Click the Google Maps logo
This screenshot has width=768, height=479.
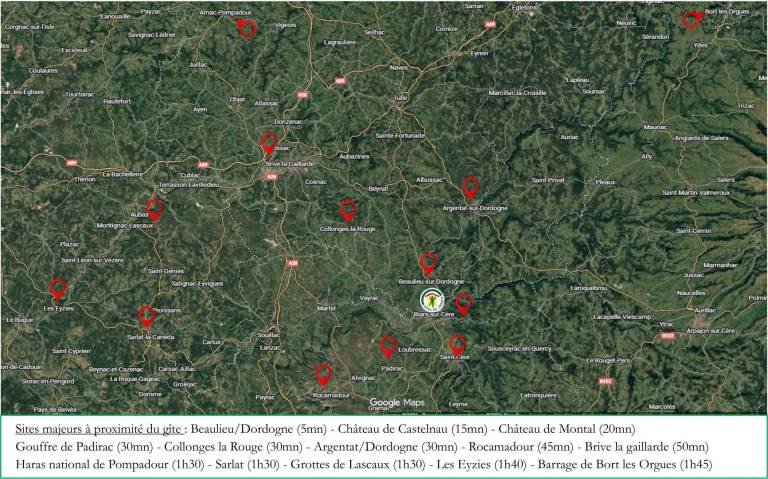(x=397, y=402)
